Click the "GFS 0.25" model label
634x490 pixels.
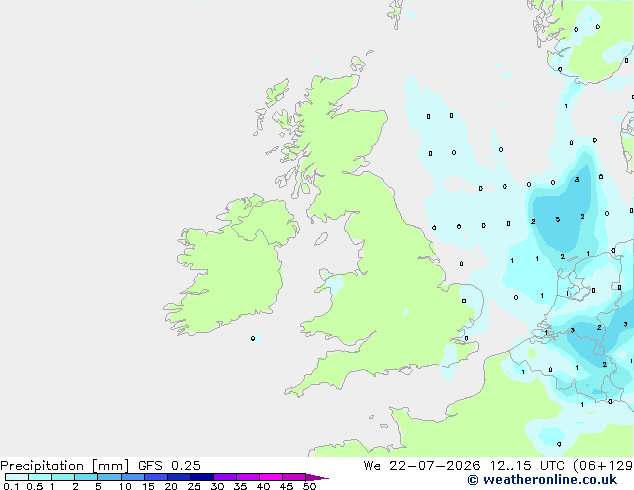(169, 466)
